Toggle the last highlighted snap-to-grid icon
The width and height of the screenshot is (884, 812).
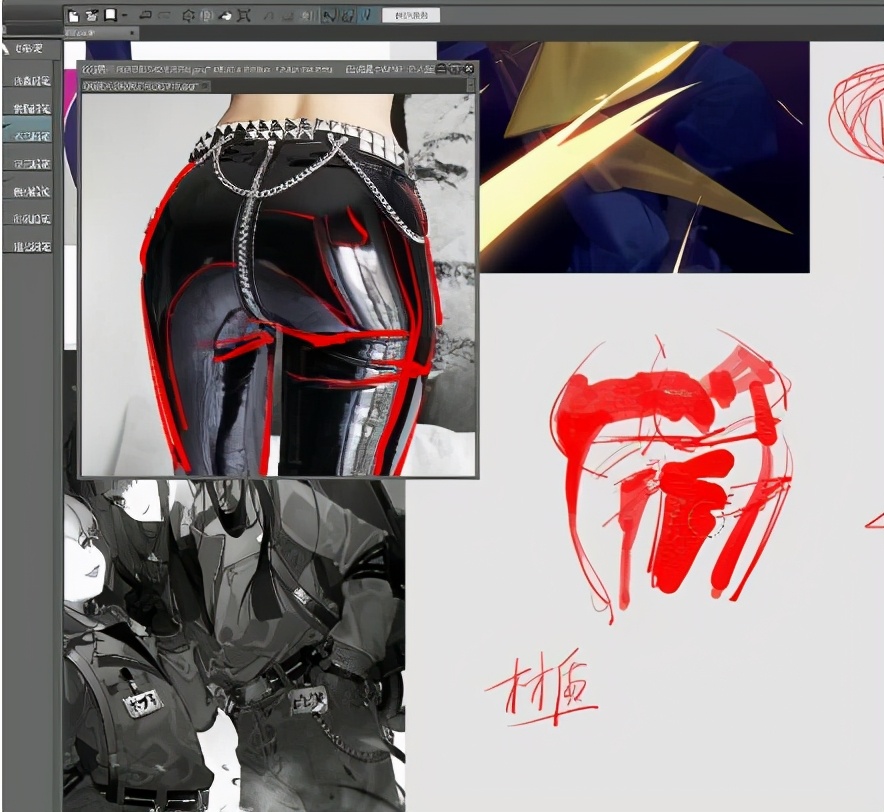click(x=367, y=15)
